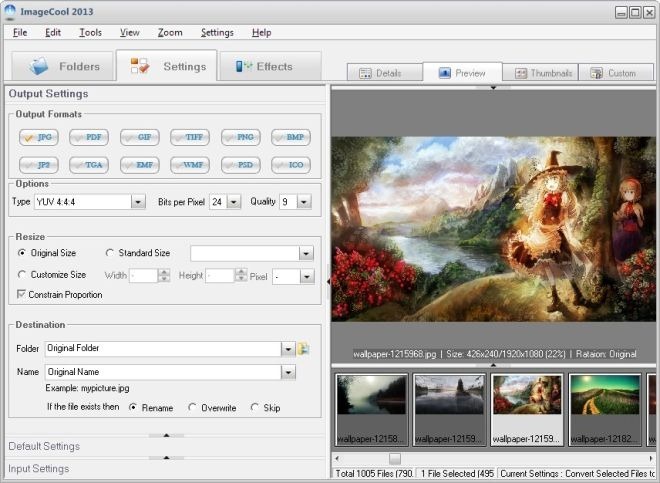This screenshot has width=660, height=483.
Task: Select the ICO output format
Action: [291, 165]
